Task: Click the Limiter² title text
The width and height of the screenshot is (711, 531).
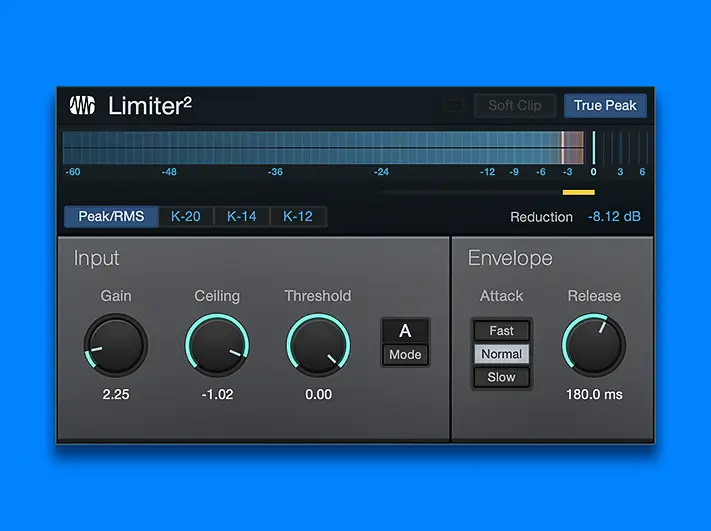Action: pos(150,106)
